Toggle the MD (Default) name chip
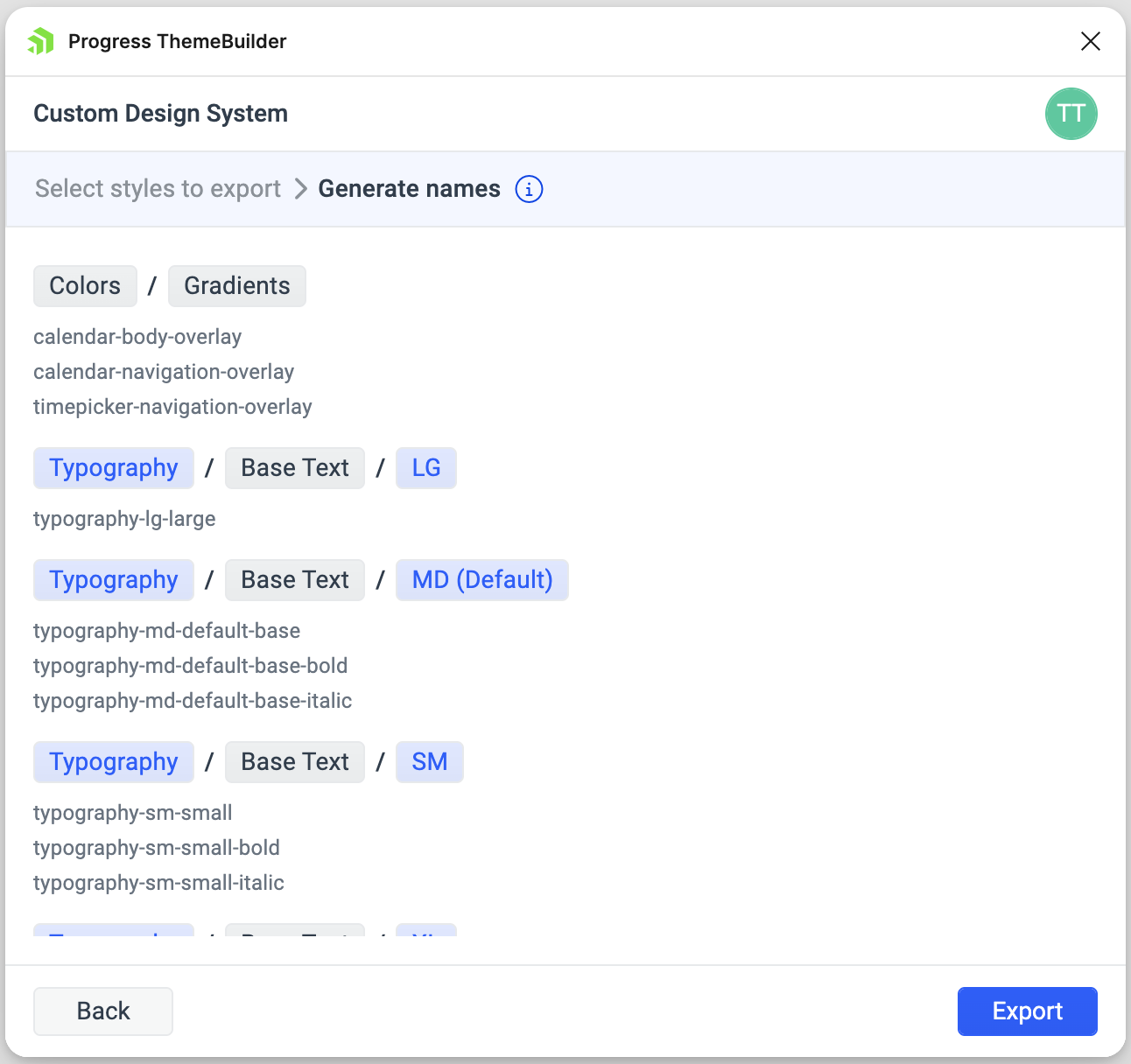The image size is (1131, 1064). point(481,580)
